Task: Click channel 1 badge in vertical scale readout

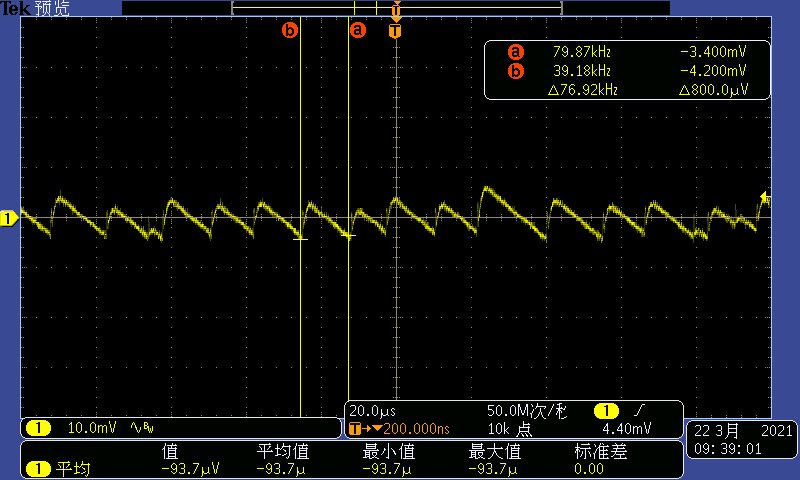Action: tap(38, 427)
